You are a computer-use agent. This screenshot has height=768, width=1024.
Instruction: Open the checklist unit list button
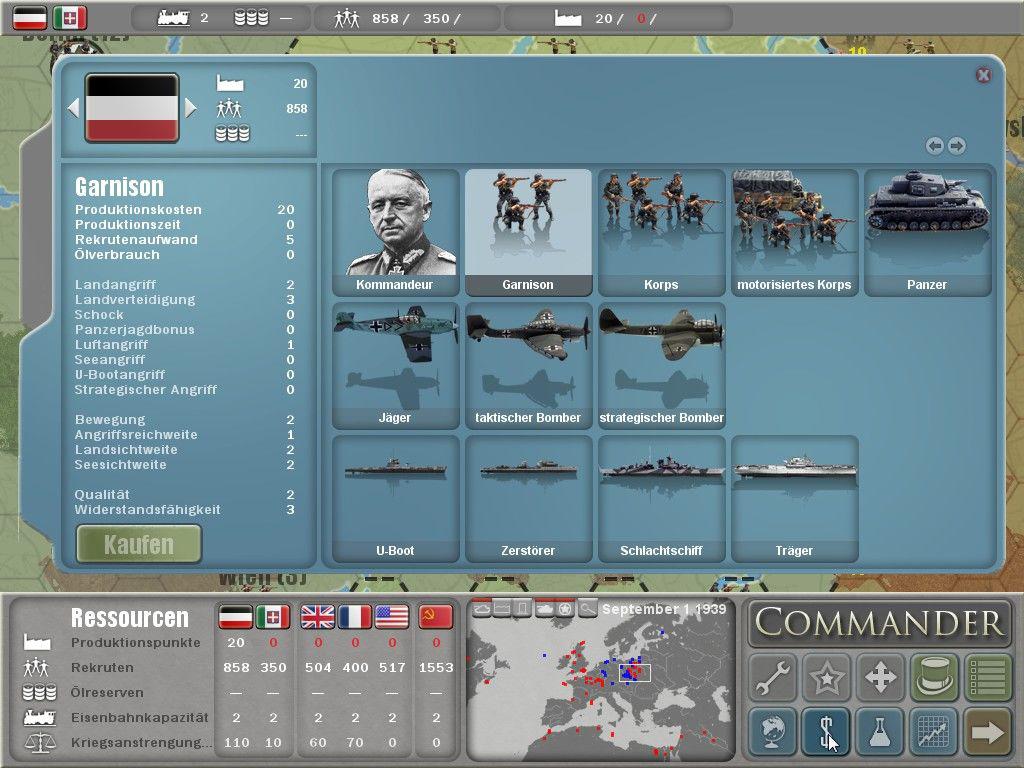coord(988,677)
